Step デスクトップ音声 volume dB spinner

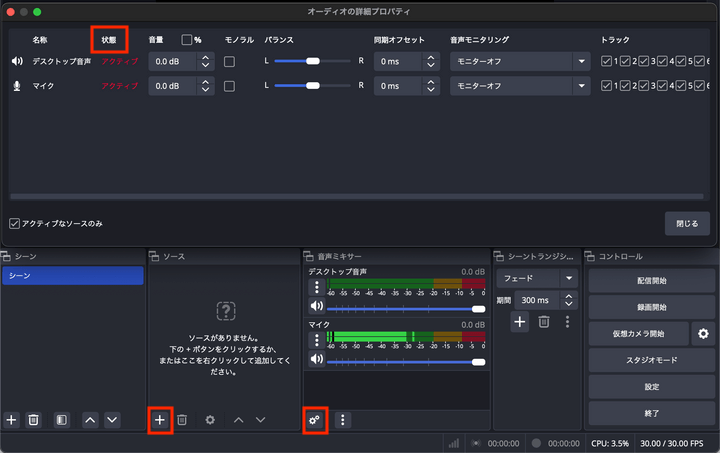point(205,62)
